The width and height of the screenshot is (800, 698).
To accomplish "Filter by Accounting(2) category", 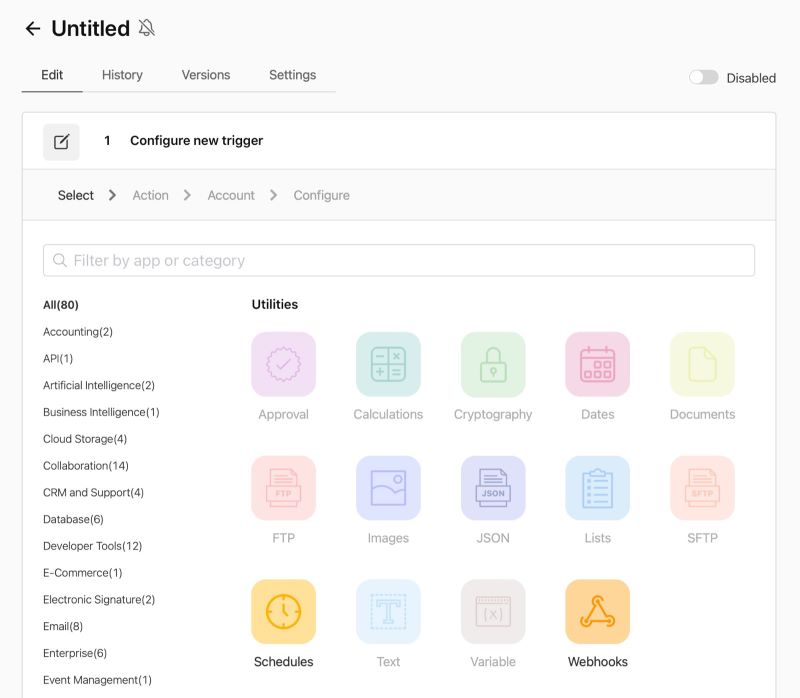I will (x=78, y=332).
